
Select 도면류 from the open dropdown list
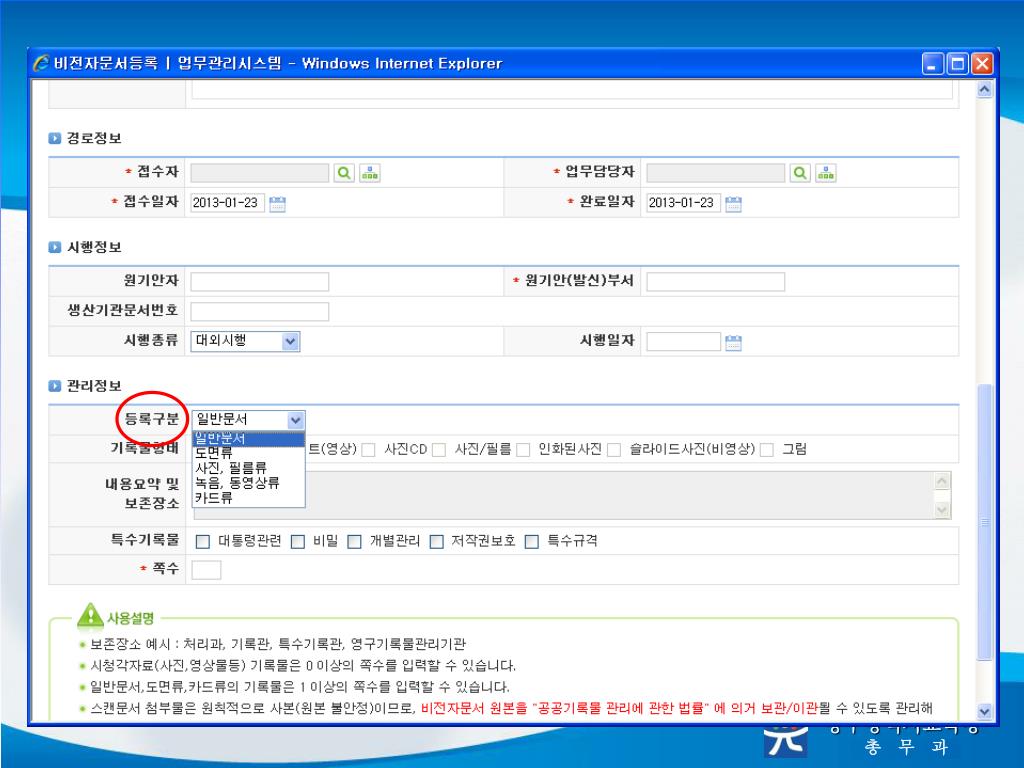[214, 453]
